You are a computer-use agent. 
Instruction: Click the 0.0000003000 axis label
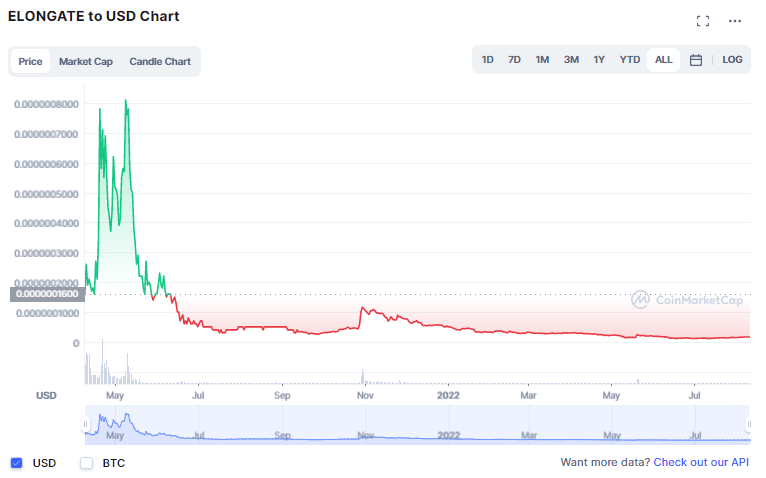(46, 253)
